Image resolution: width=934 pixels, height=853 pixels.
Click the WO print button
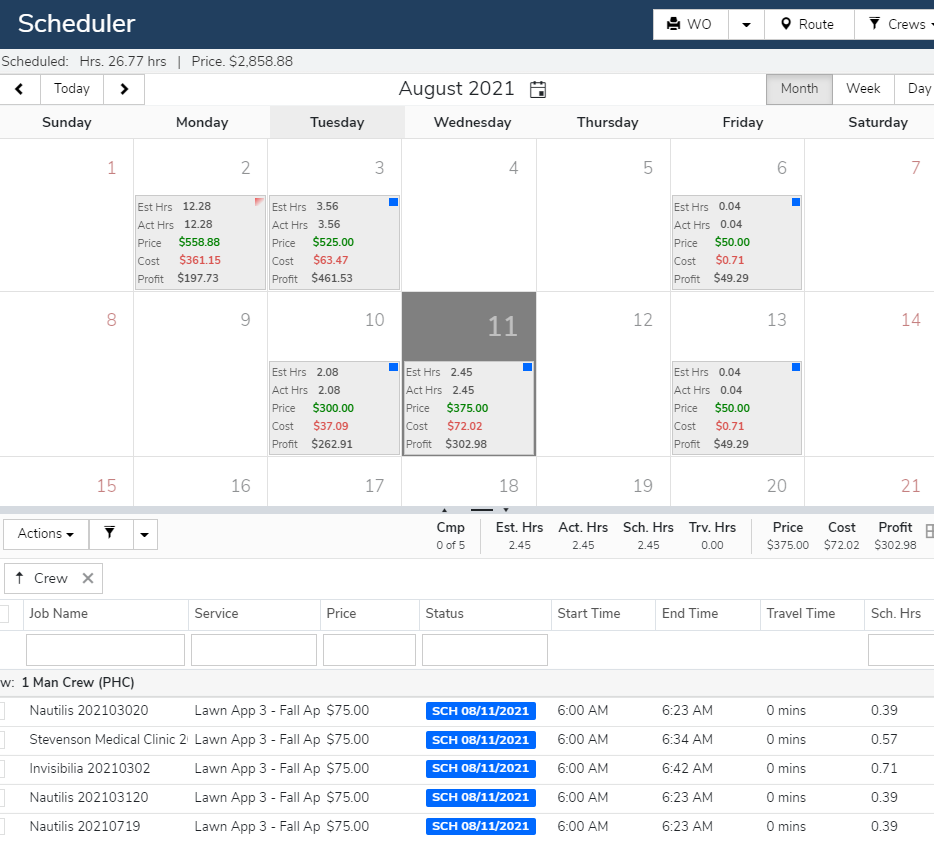click(690, 24)
